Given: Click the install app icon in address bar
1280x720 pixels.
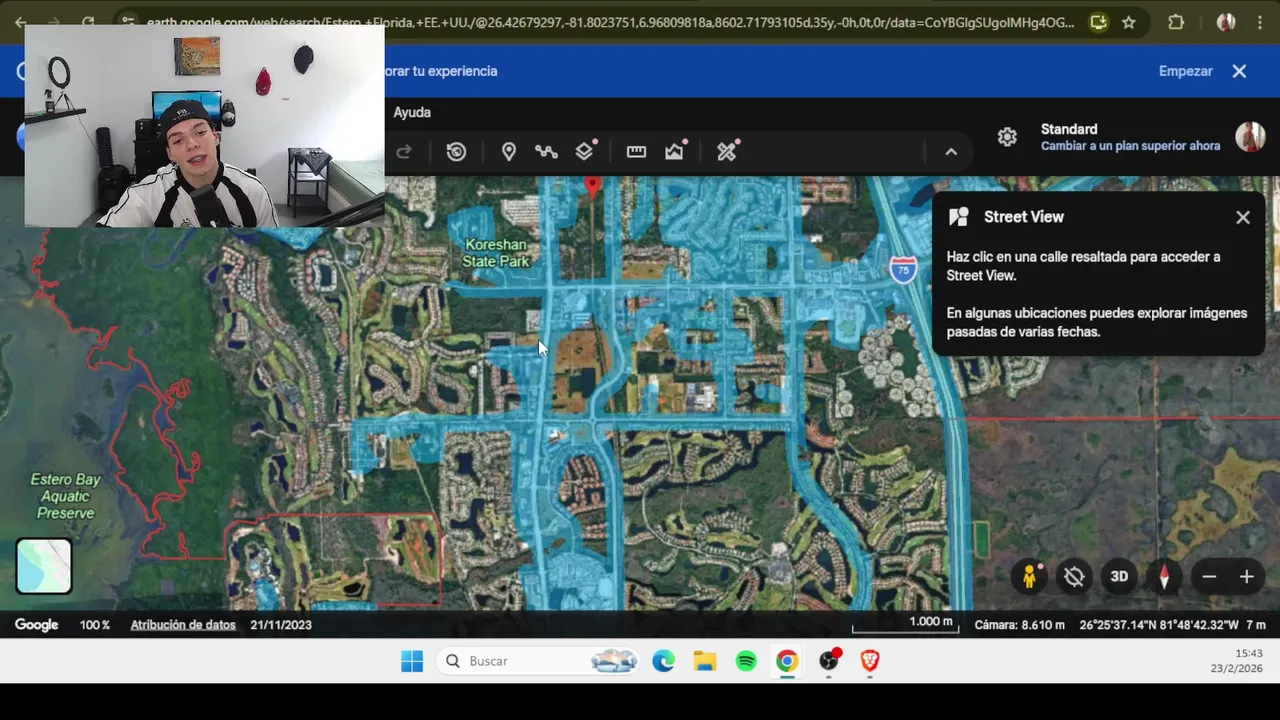Looking at the screenshot, I should click(x=1099, y=22).
